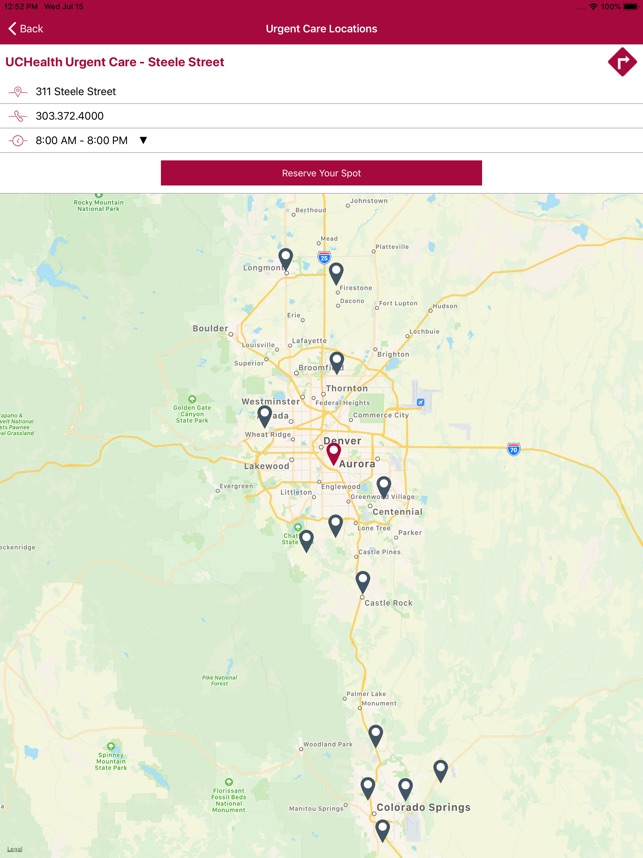Select the map pin west of Lone Tree

(x=335, y=525)
